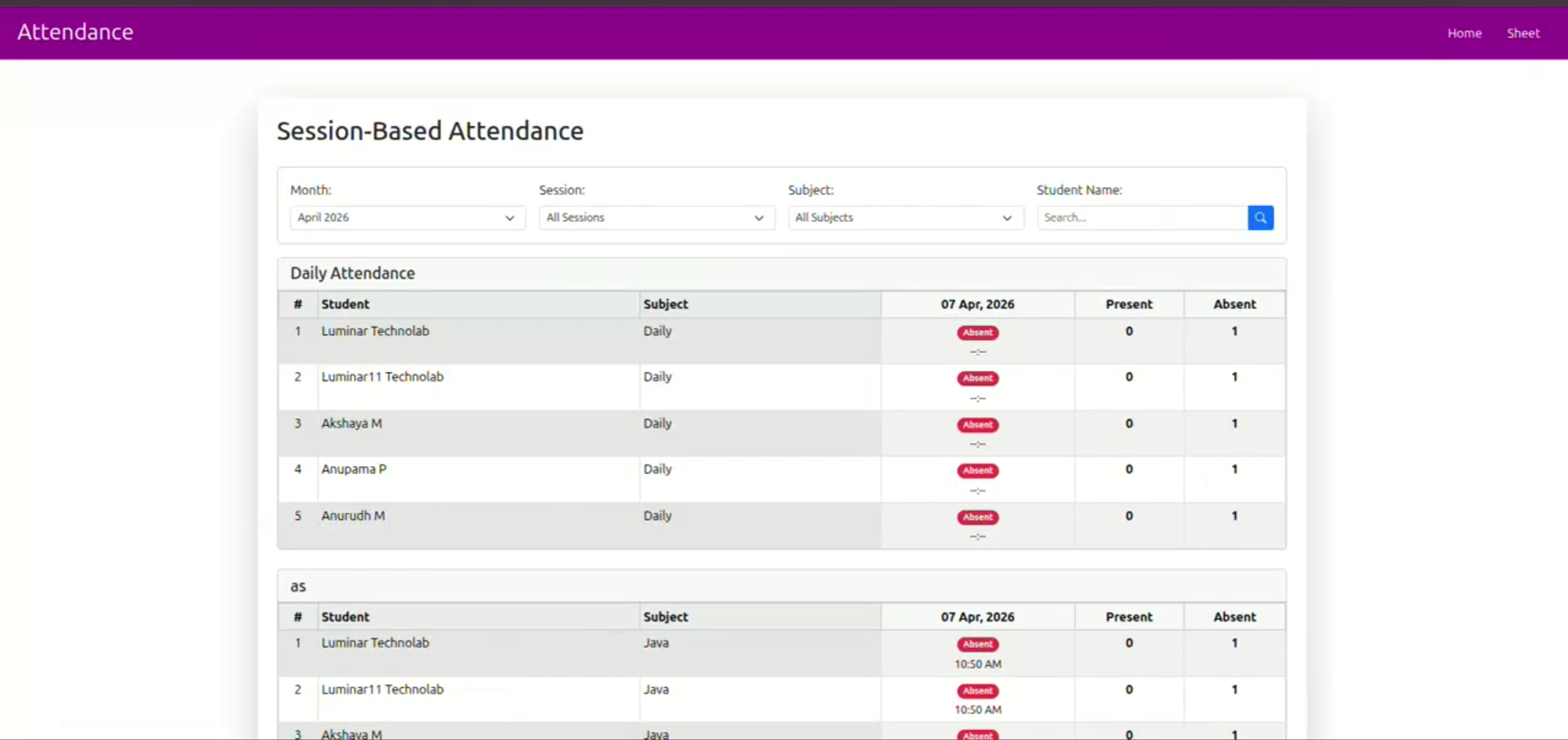Click 07 Apr, 2026 header in Daily Attendance
Viewport: 1568px width, 740px height.
point(978,304)
